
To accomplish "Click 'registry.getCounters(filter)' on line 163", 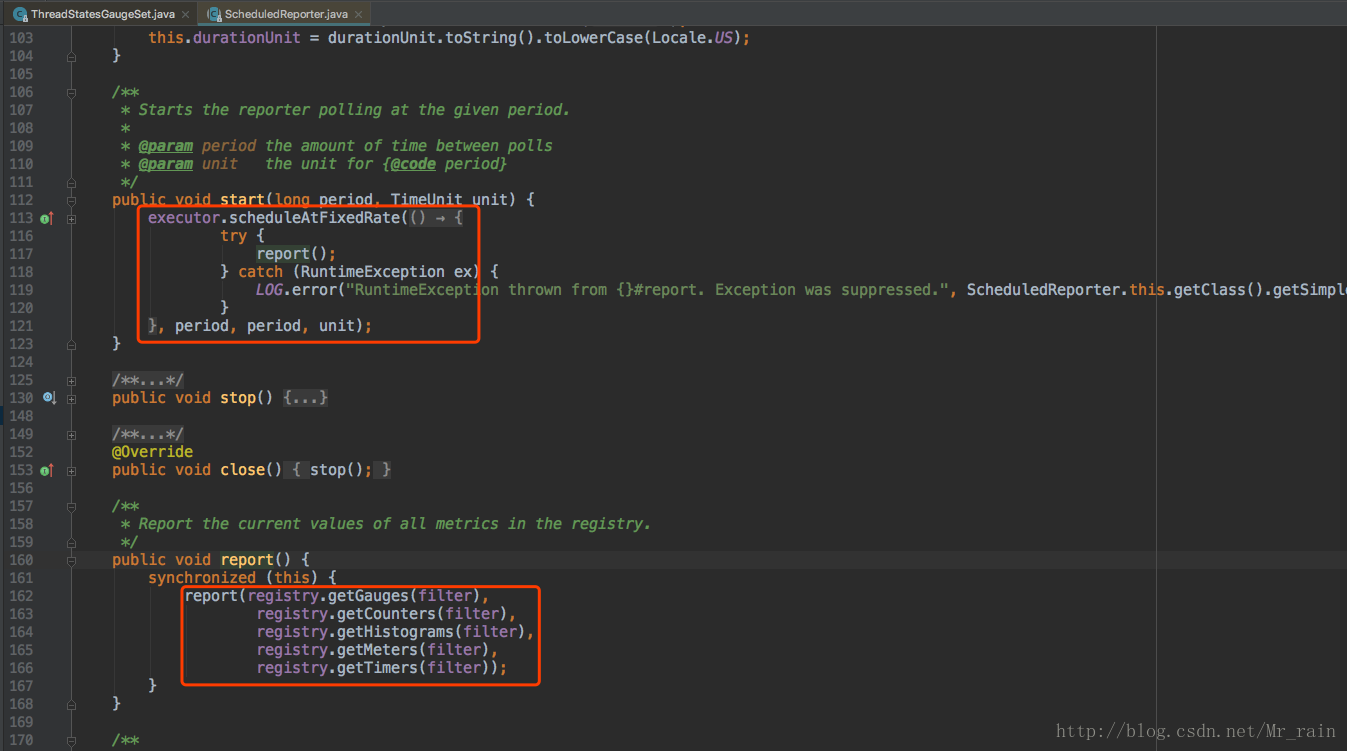I will click(382, 614).
